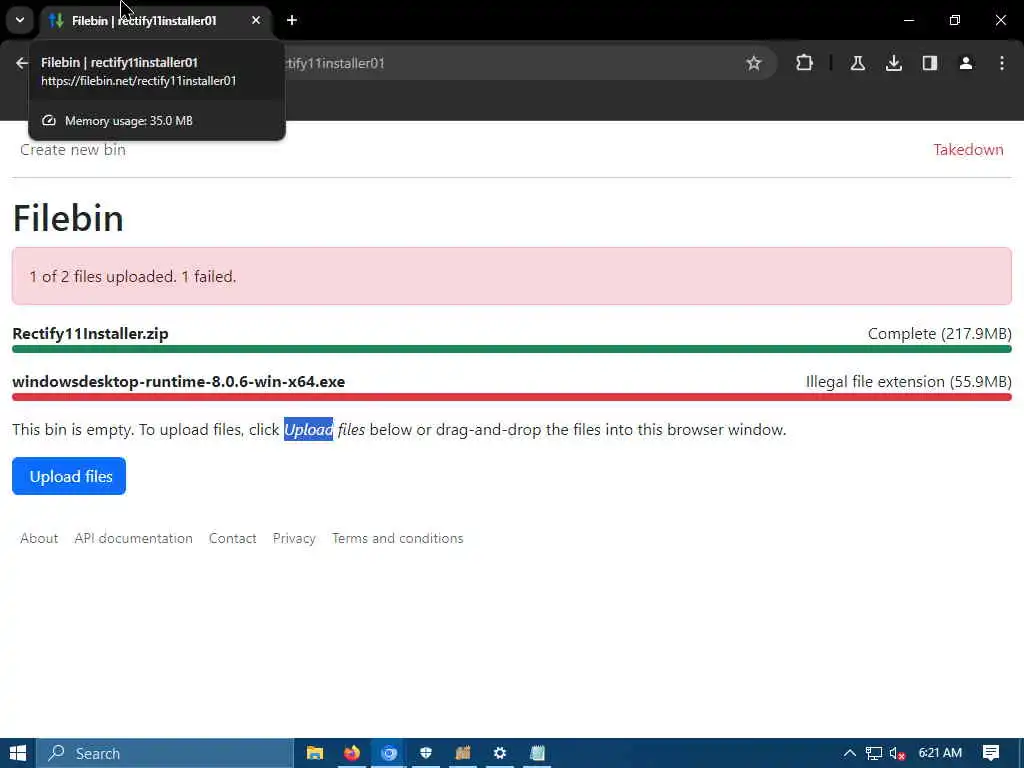Click the Create new bin link

coord(72,150)
